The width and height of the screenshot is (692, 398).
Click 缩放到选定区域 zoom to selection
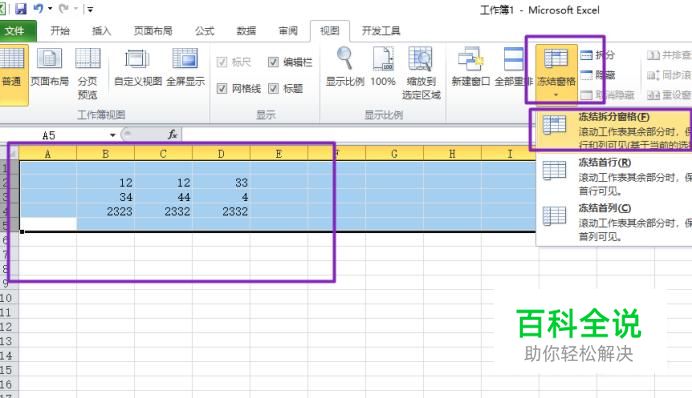pyautogui.click(x=421, y=73)
